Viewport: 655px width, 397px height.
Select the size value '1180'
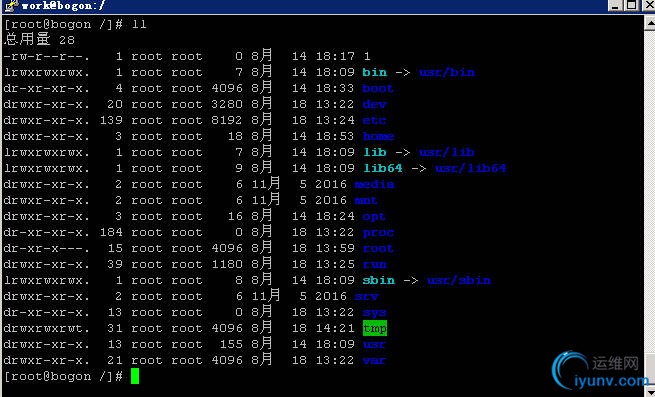227,264
